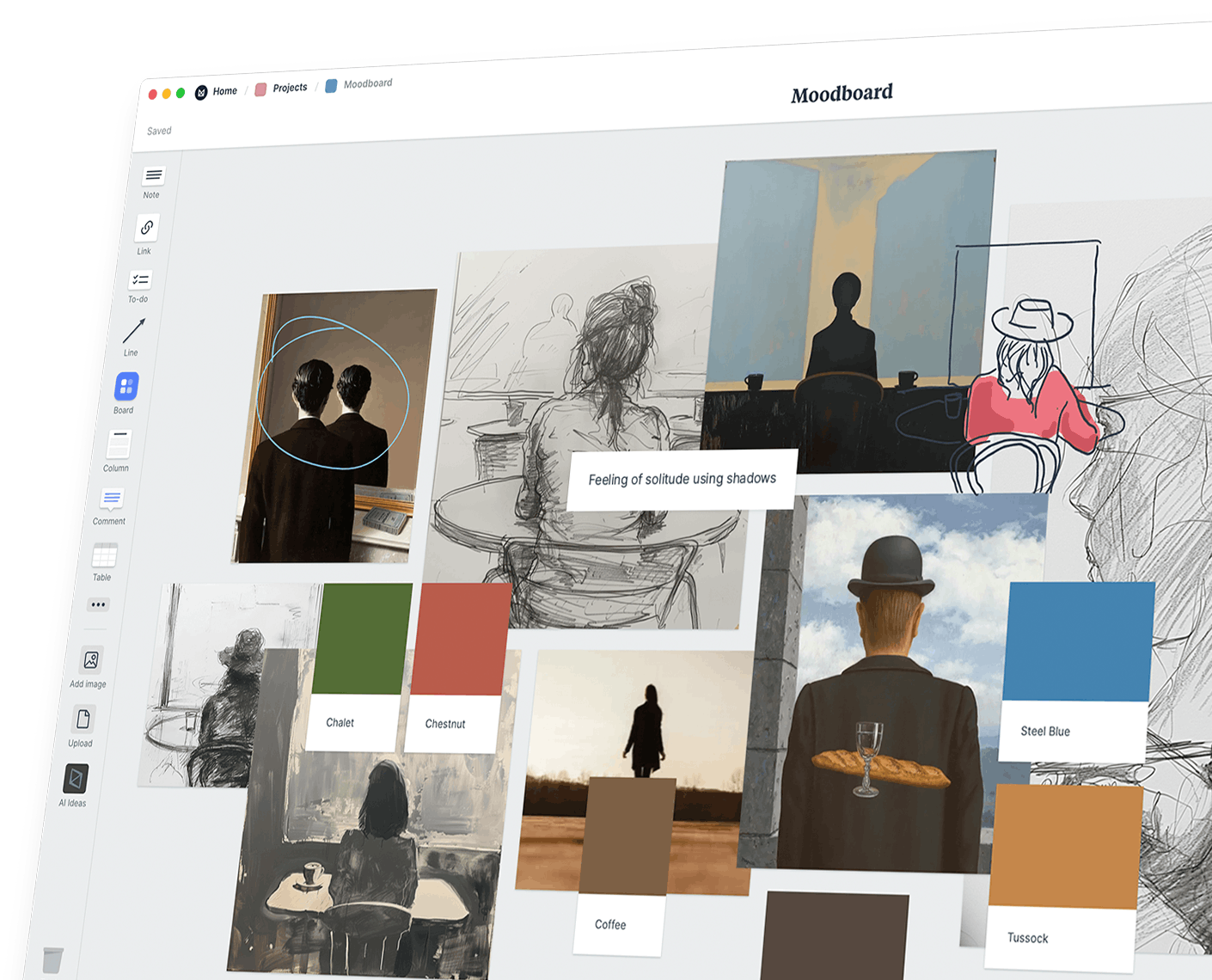Open the ellipsis more-options icon
This screenshot has width=1212, height=980.
coord(98,604)
